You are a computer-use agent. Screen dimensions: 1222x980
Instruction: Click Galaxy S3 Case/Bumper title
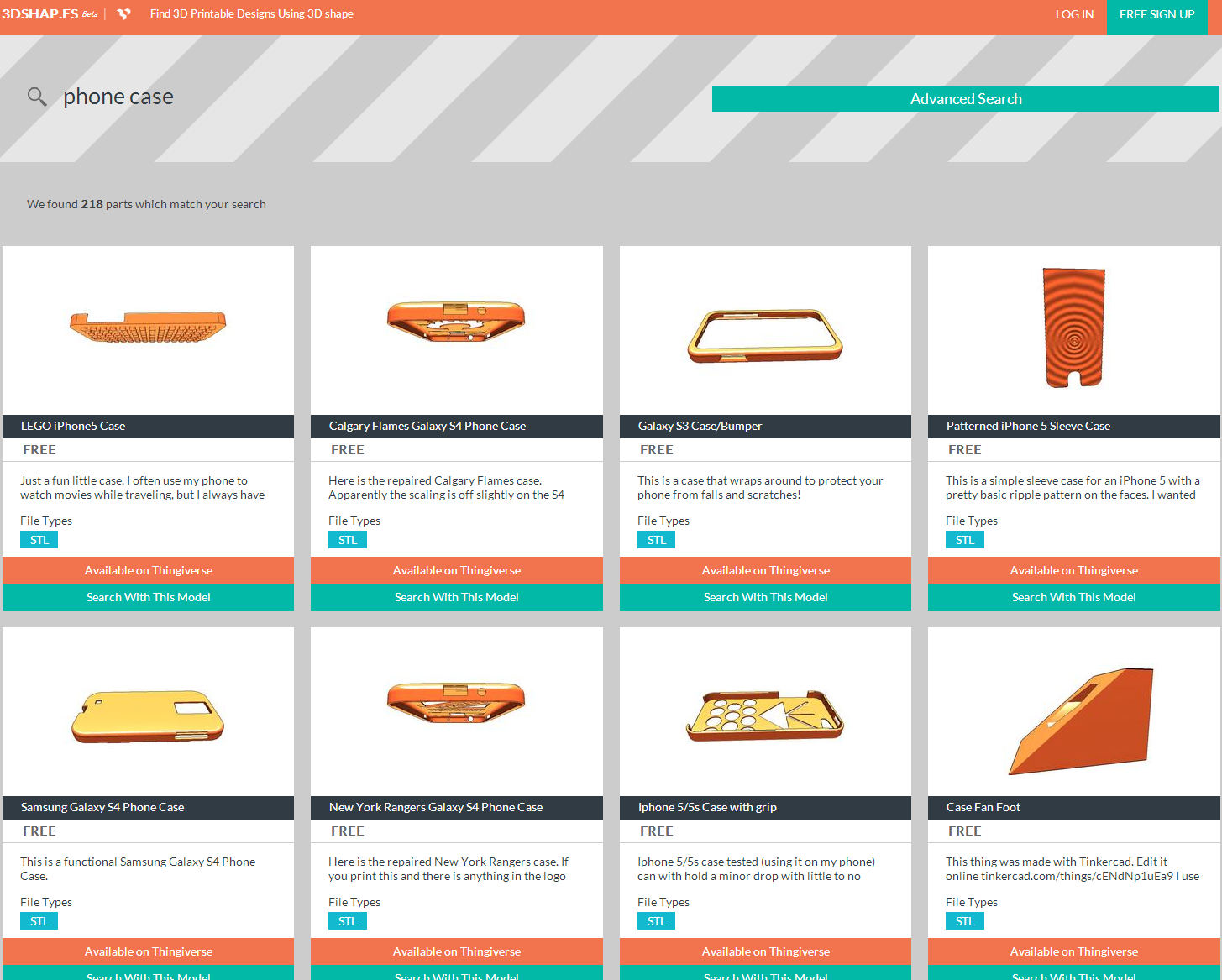click(700, 426)
